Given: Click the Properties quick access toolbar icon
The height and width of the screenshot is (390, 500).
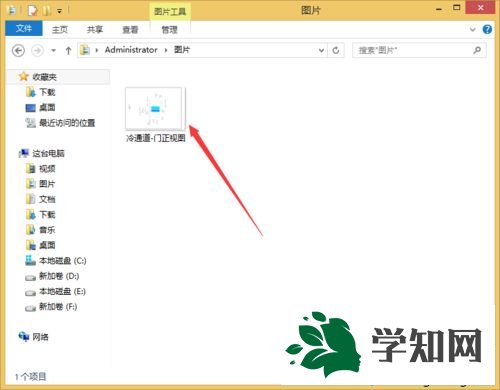Looking at the screenshot, I should pos(33,11).
